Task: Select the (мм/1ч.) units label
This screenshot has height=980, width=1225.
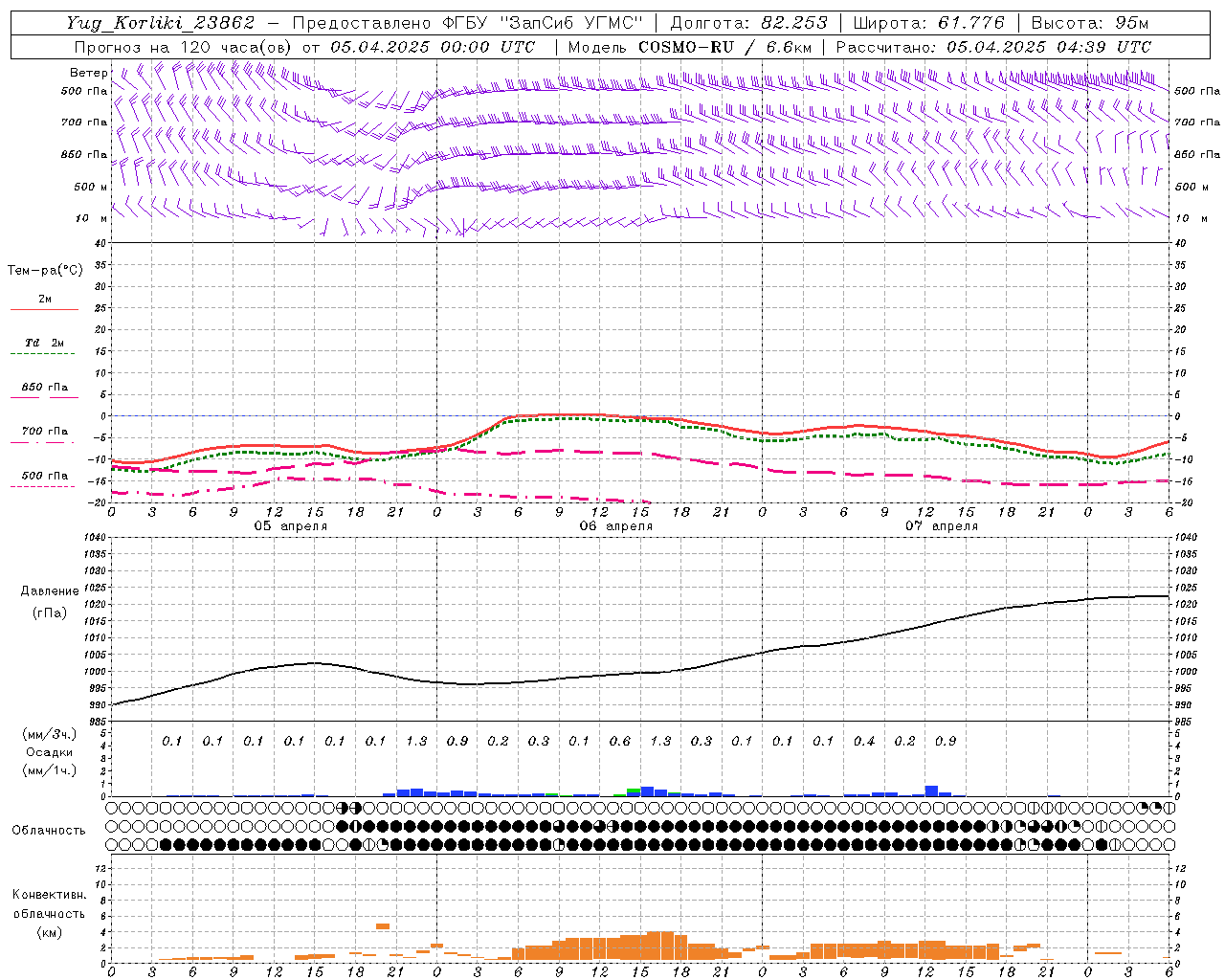Action: (x=49, y=770)
